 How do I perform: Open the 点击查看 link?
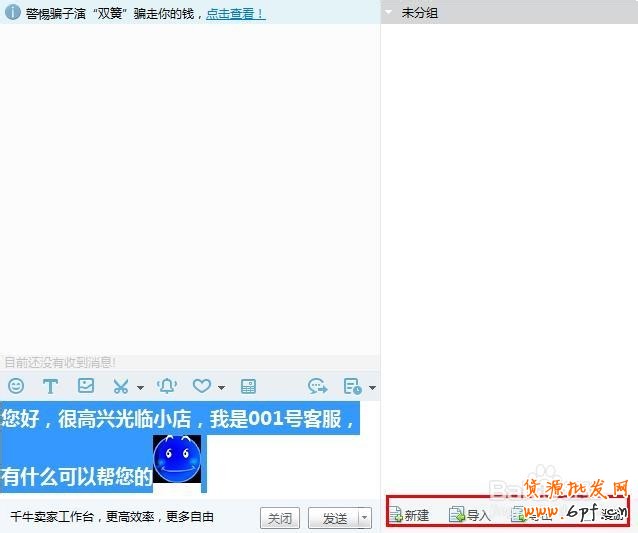[x=235, y=14]
